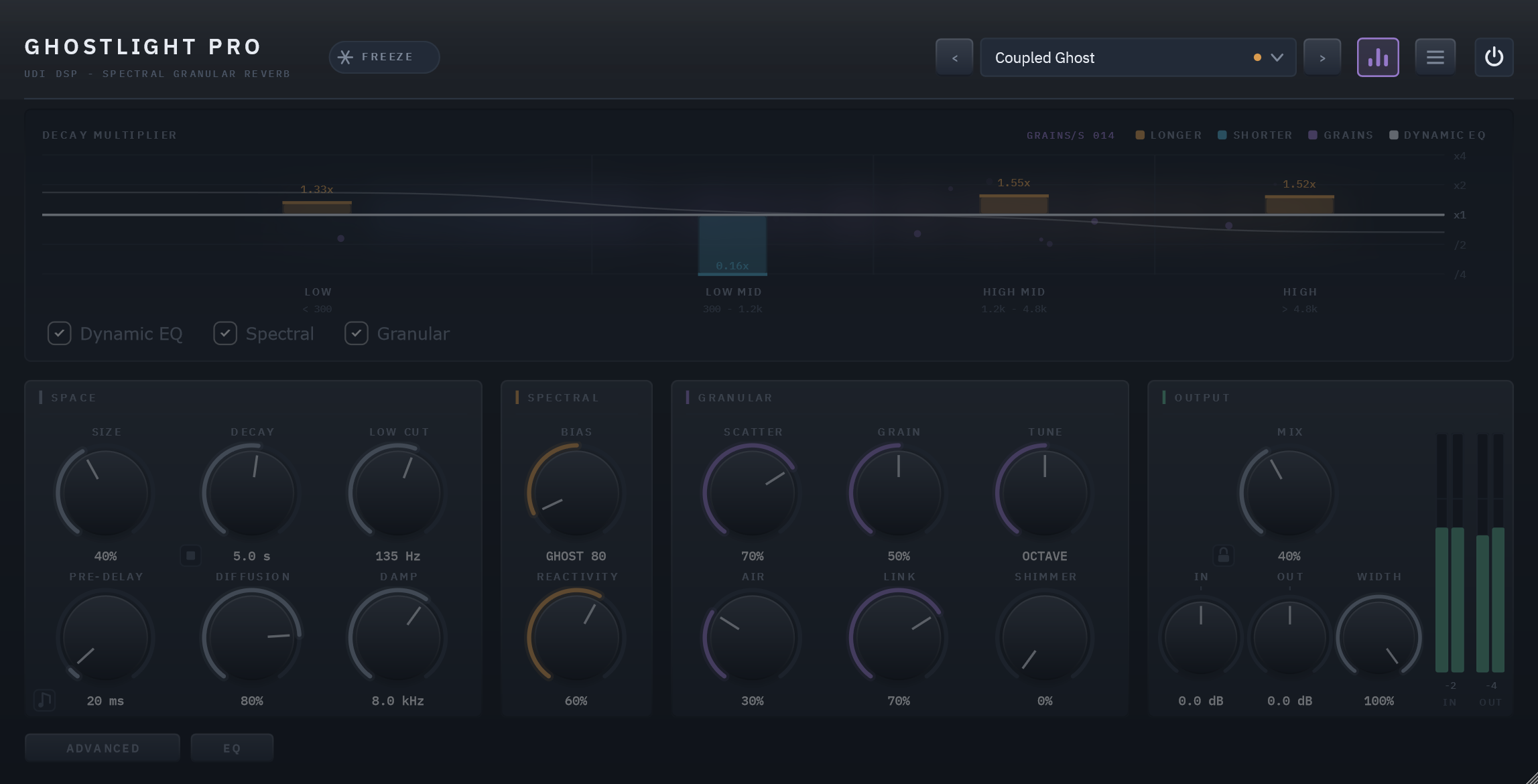Click the Air knob
Image resolution: width=1538 pixels, height=784 pixels.
pos(753,637)
